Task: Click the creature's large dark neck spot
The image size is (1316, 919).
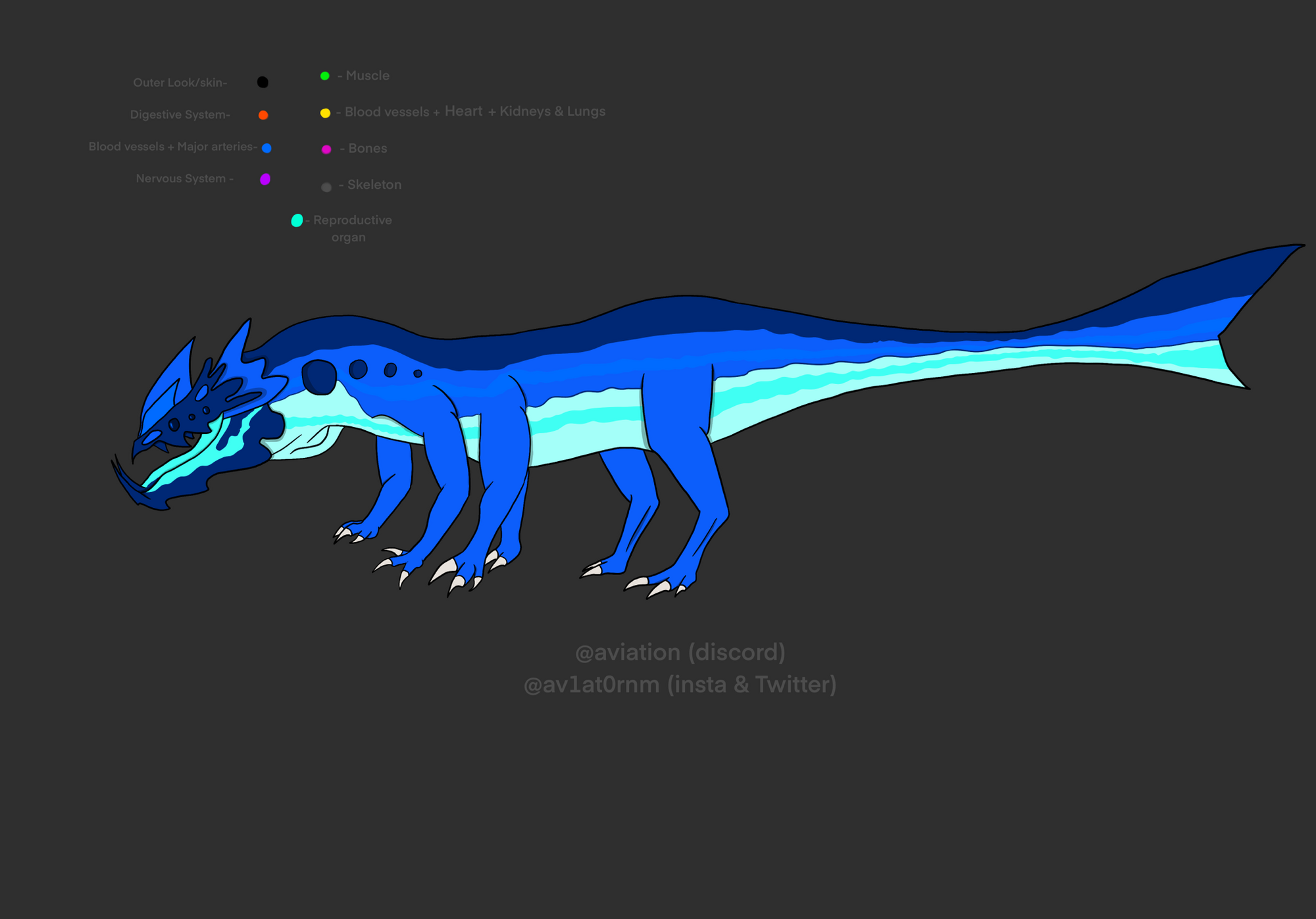Action: pos(319,377)
